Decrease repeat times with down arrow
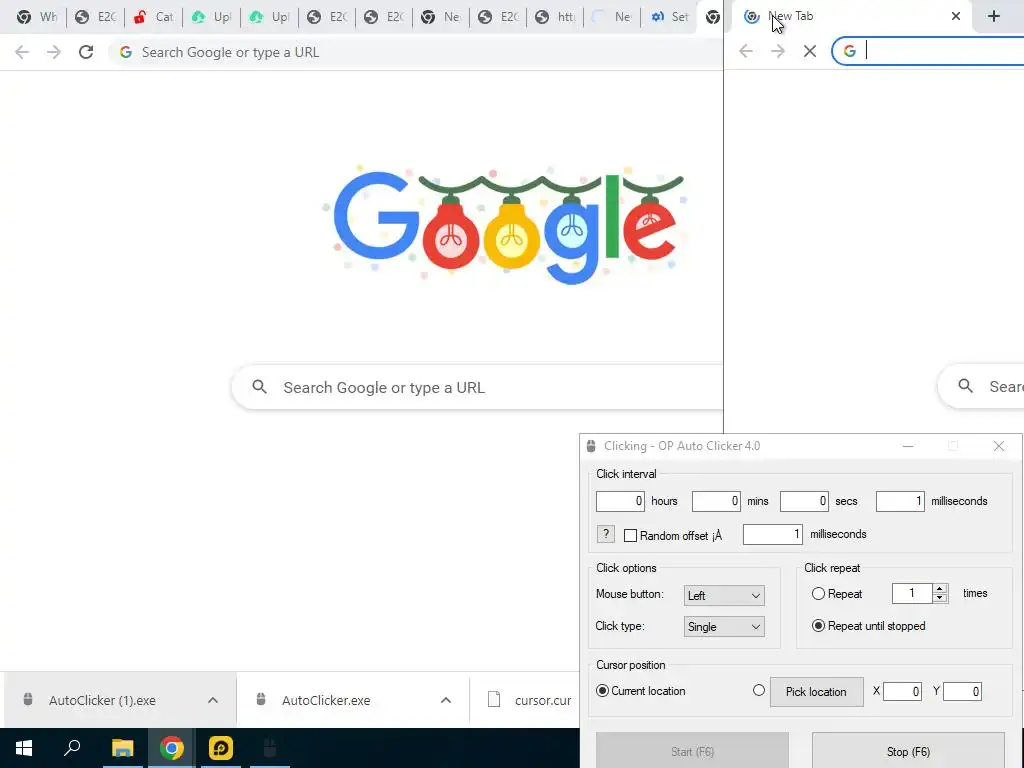 pos(940,598)
